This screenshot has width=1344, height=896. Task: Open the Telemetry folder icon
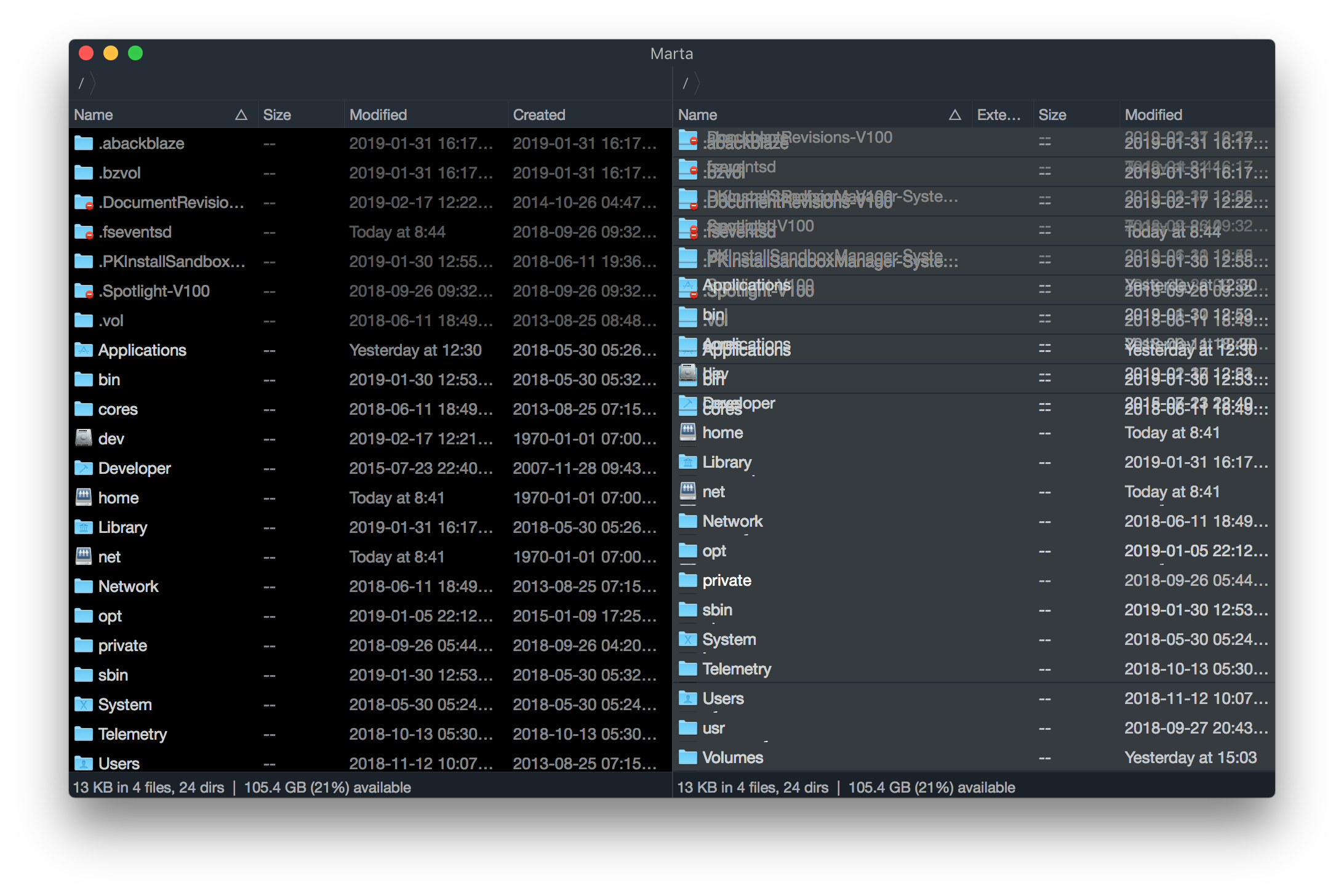[83, 734]
